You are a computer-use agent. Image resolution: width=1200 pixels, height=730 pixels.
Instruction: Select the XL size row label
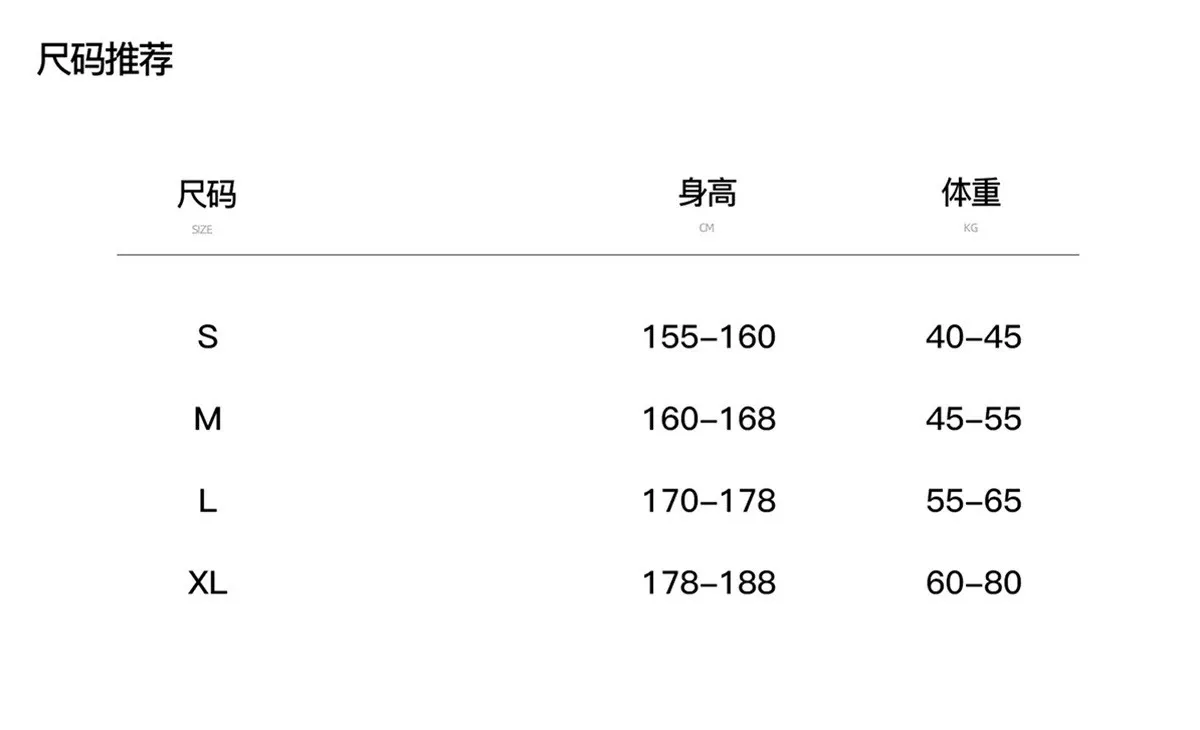[207, 583]
